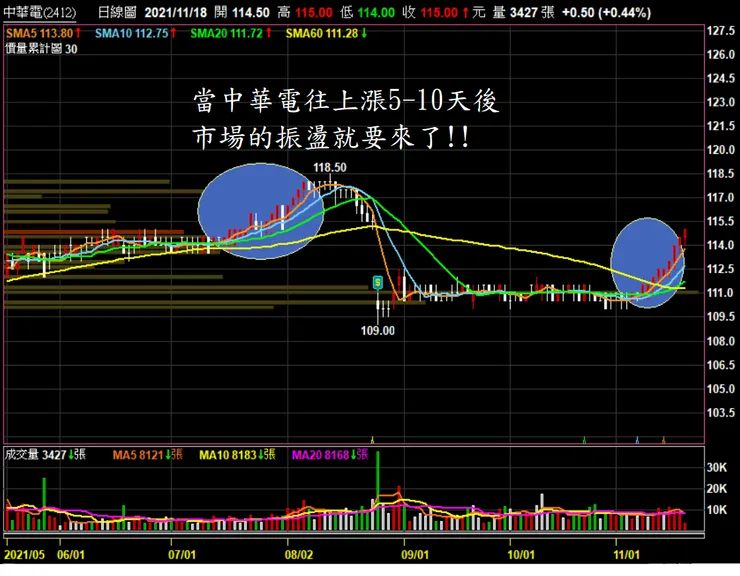This screenshot has height=576, width=740.
Task: Click the 106.5 price axis label
Action: coord(721,364)
